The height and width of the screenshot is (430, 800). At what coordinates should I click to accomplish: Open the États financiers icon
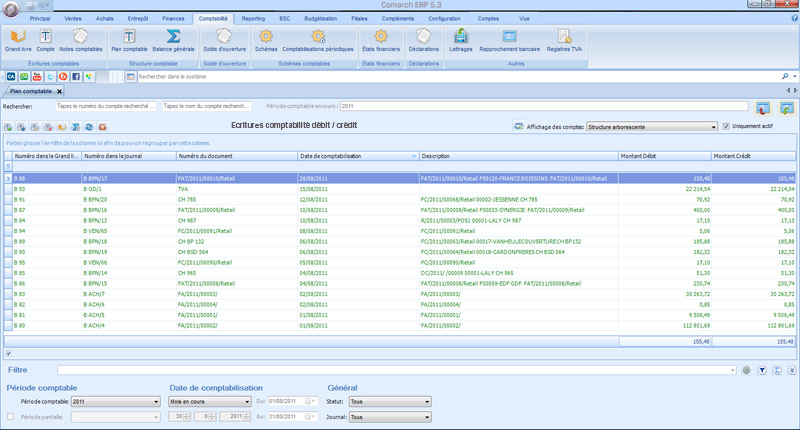[x=380, y=38]
